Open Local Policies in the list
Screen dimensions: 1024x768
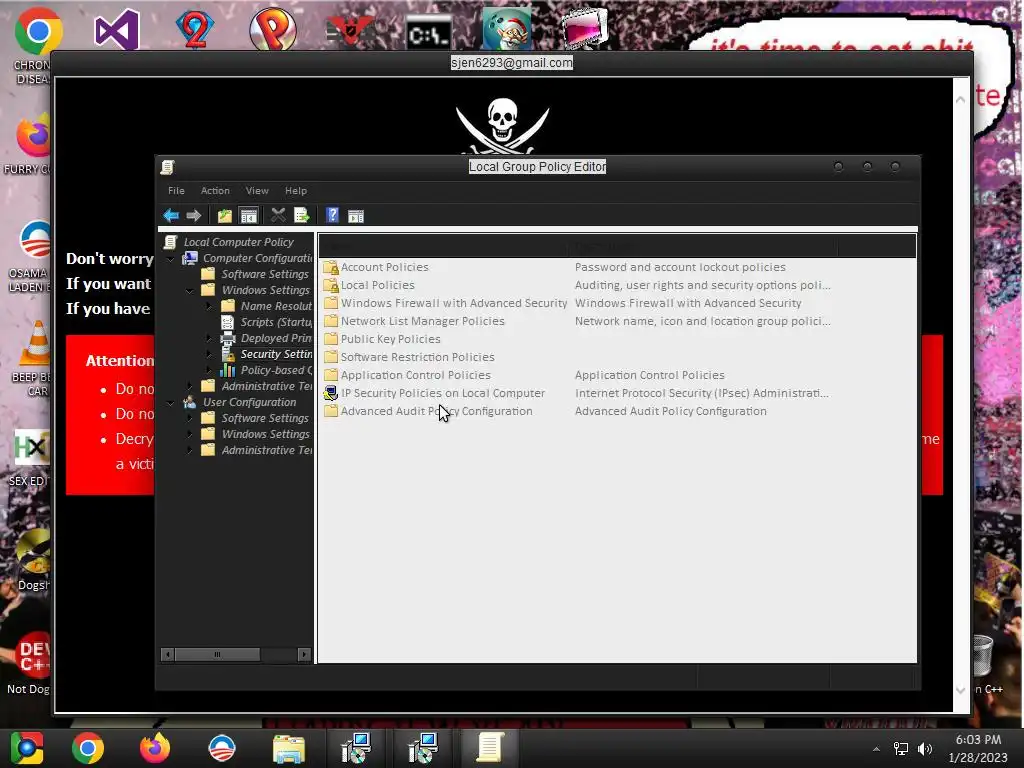377,285
